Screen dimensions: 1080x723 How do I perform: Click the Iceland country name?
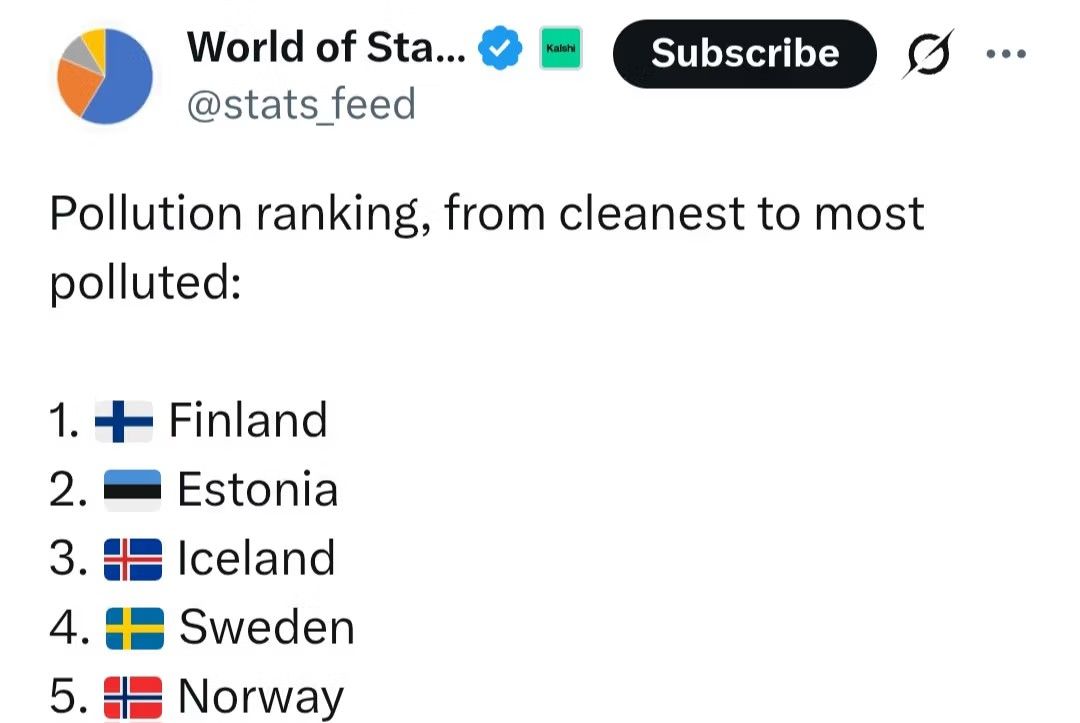tap(256, 559)
